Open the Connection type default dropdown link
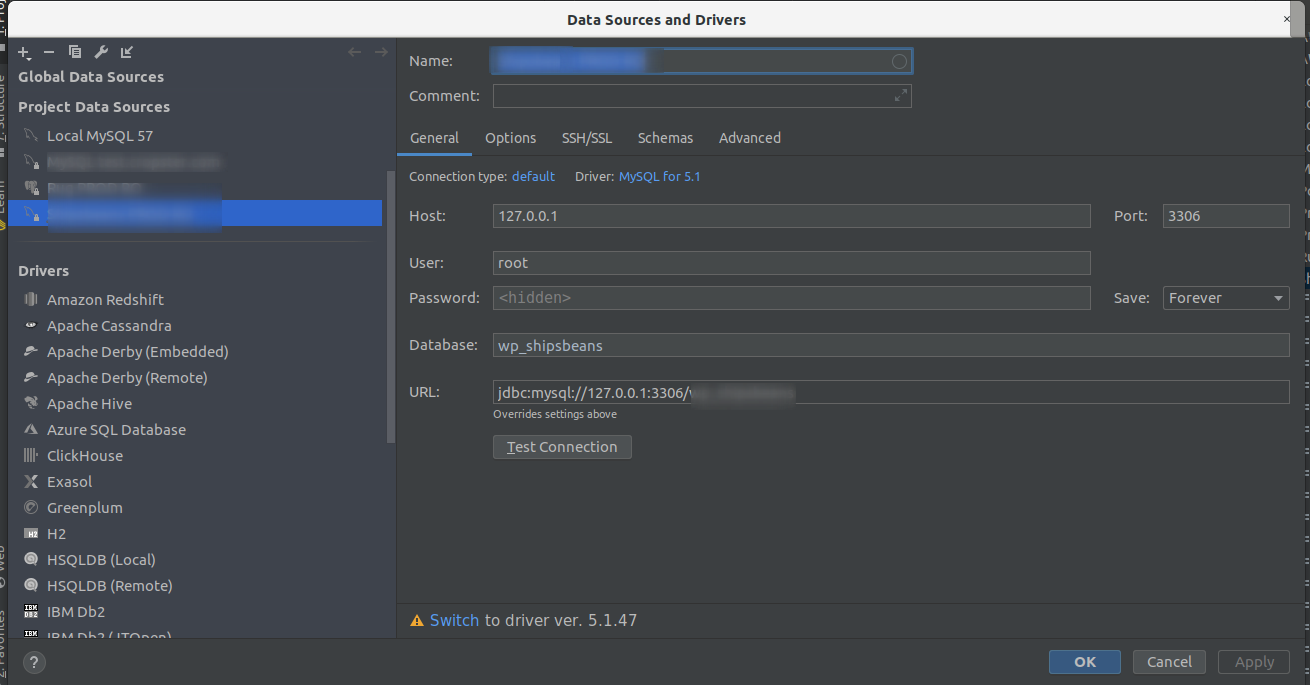Screen dimensions: 1310x685 (x=533, y=176)
